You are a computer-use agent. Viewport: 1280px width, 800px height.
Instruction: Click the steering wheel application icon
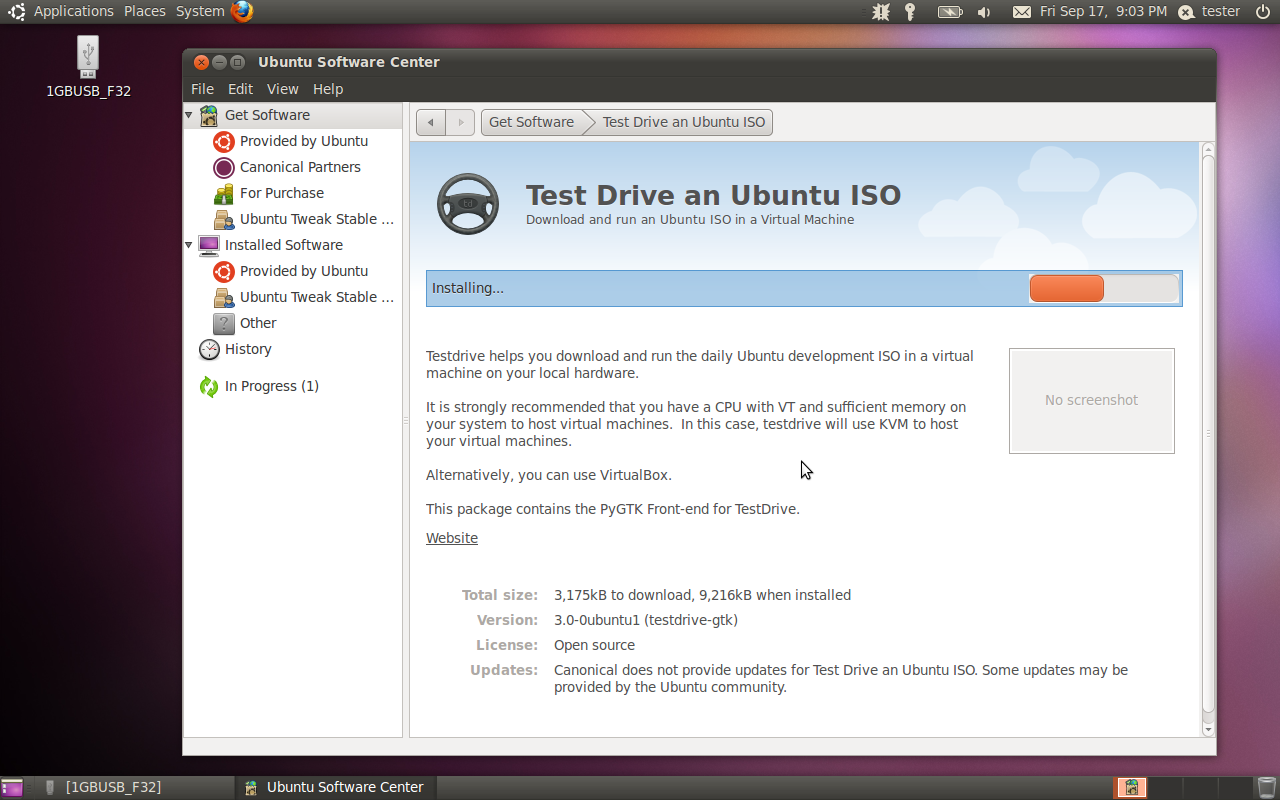pyautogui.click(x=468, y=204)
